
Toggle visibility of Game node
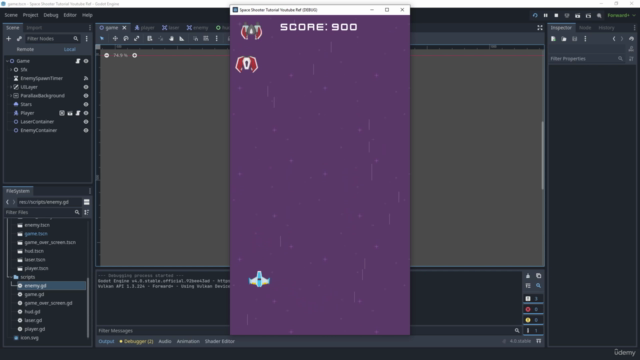(x=86, y=61)
